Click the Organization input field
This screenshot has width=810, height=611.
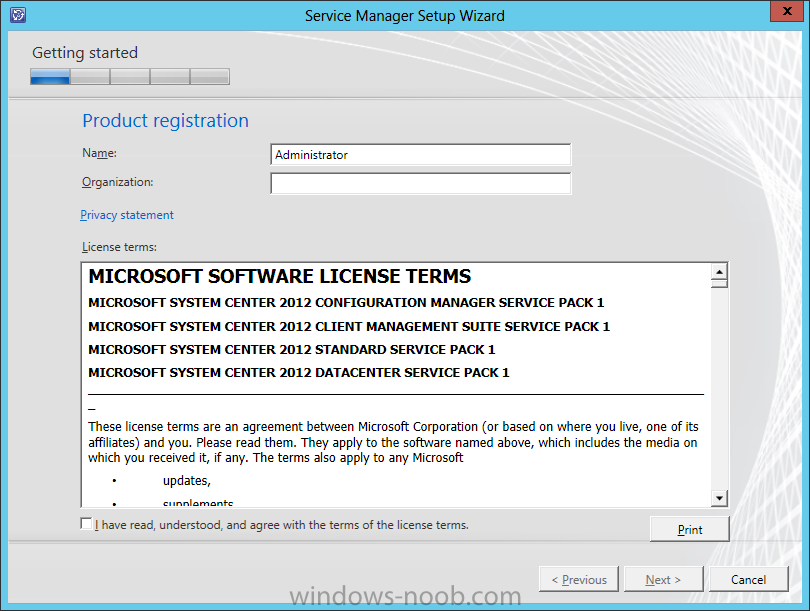(420, 183)
